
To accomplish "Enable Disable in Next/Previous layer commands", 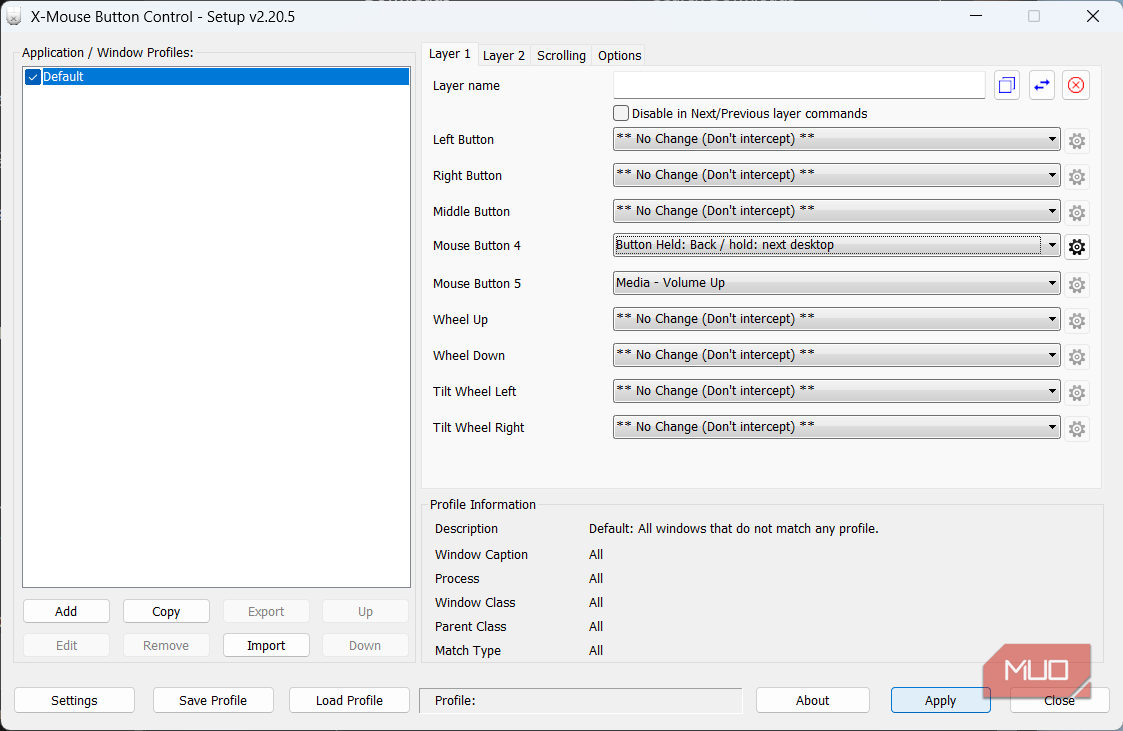I will (621, 113).
